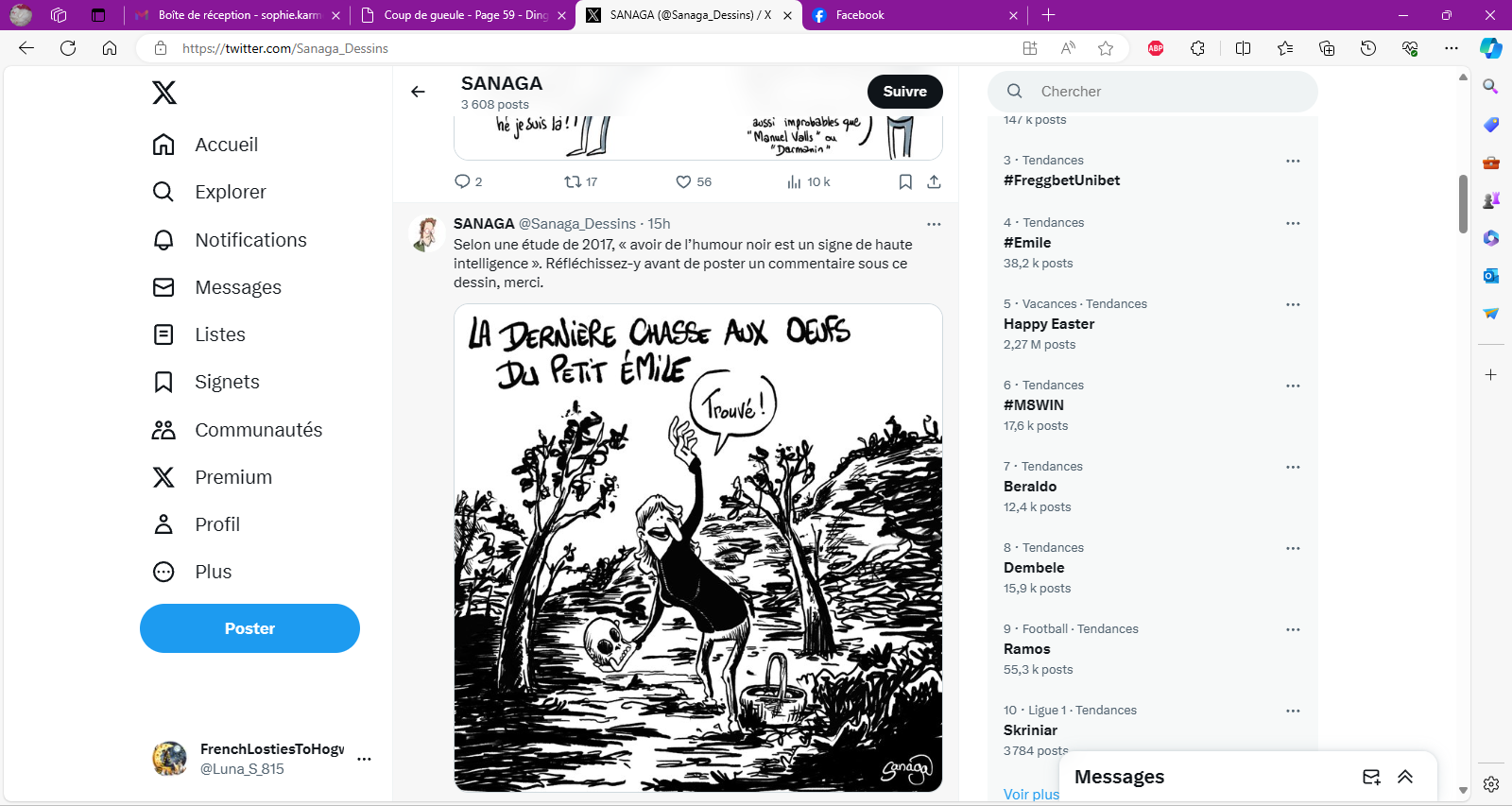Open Signets bookmarks page
1512x806 pixels.
tap(205, 382)
